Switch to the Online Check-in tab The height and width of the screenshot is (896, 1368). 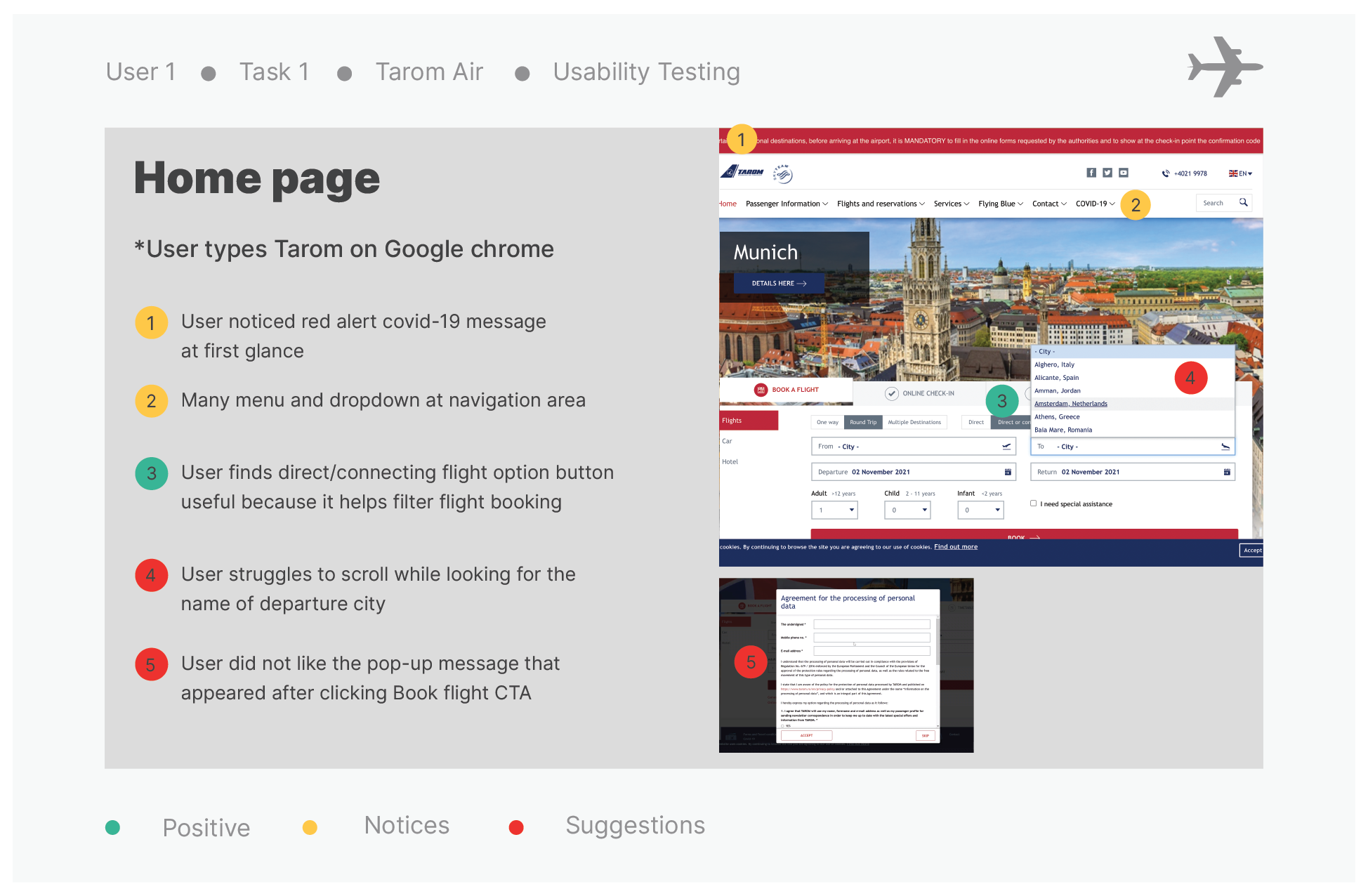919,393
